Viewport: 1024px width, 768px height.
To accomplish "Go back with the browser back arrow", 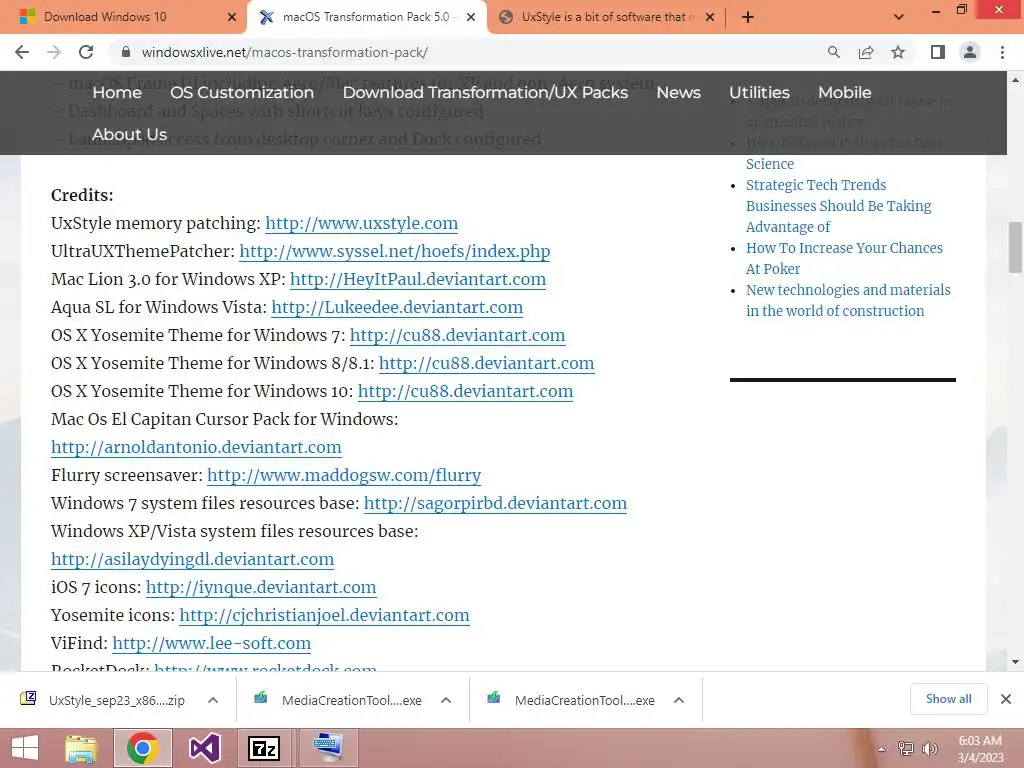I will click(x=22, y=52).
